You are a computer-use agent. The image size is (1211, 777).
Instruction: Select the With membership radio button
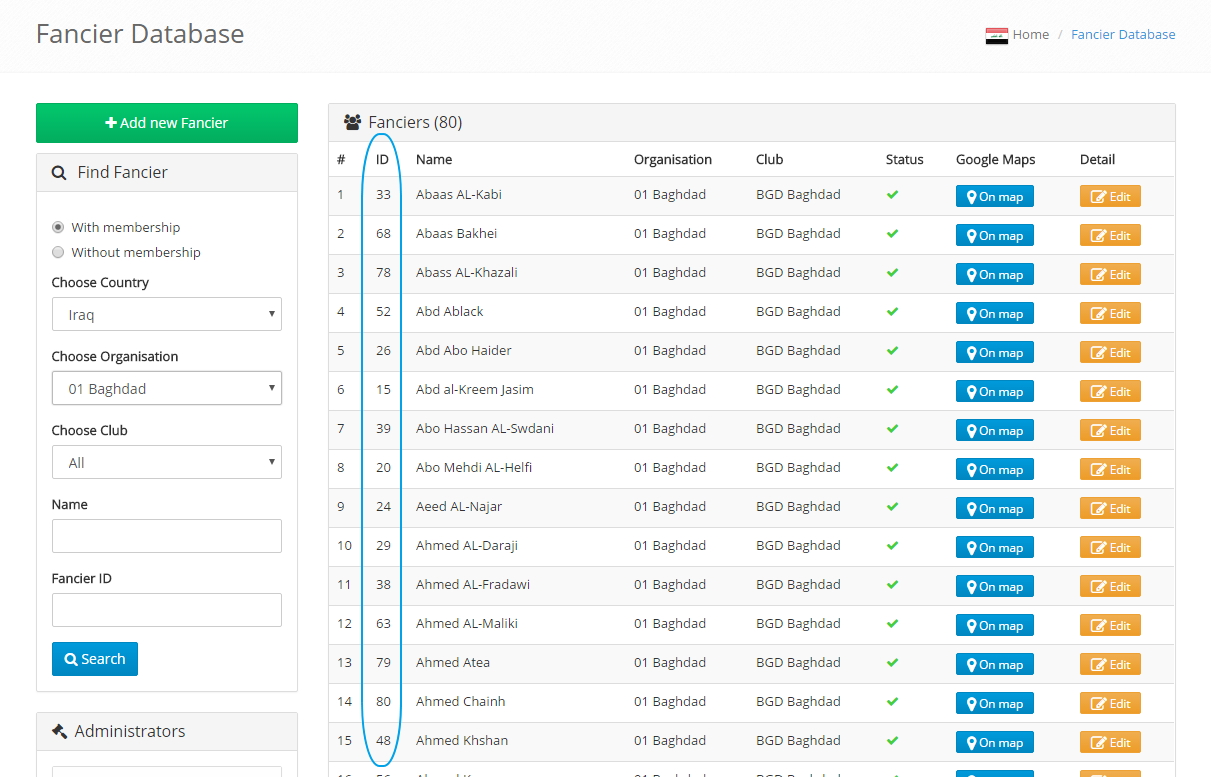[x=58, y=227]
